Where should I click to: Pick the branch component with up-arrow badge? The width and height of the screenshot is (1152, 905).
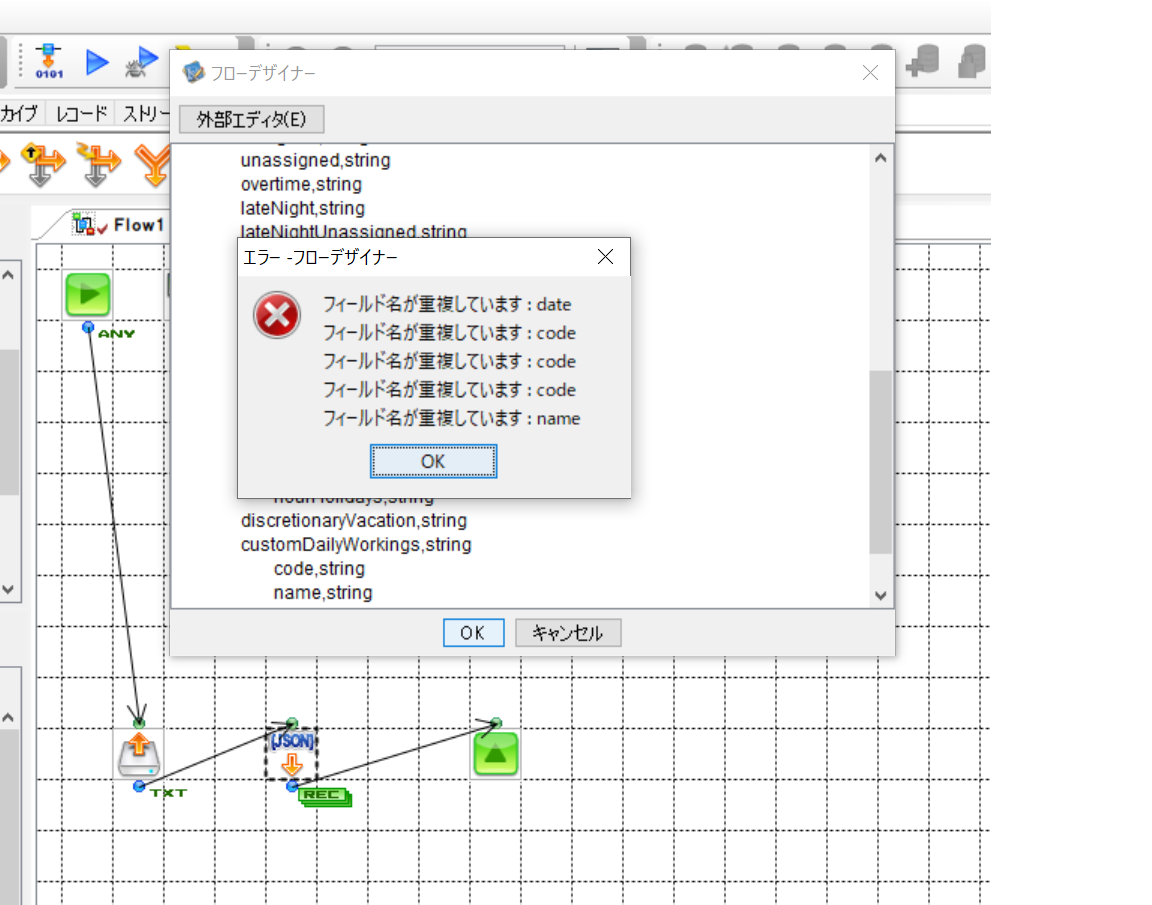(x=41, y=163)
